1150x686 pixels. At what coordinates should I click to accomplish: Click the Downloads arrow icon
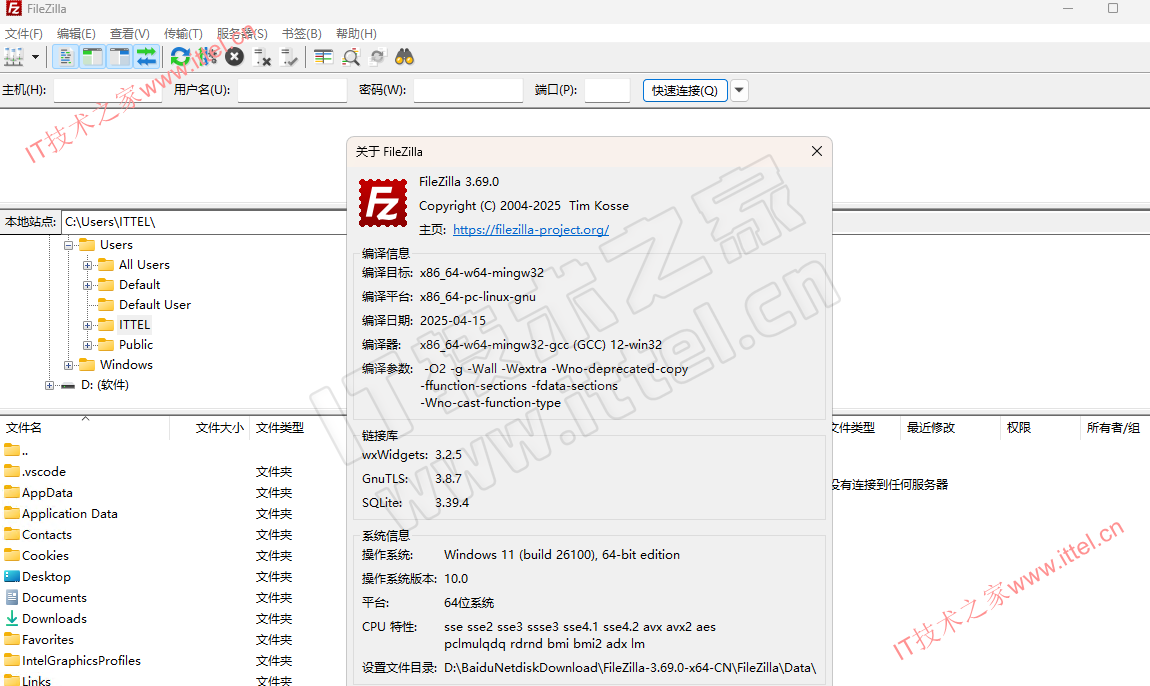12,619
